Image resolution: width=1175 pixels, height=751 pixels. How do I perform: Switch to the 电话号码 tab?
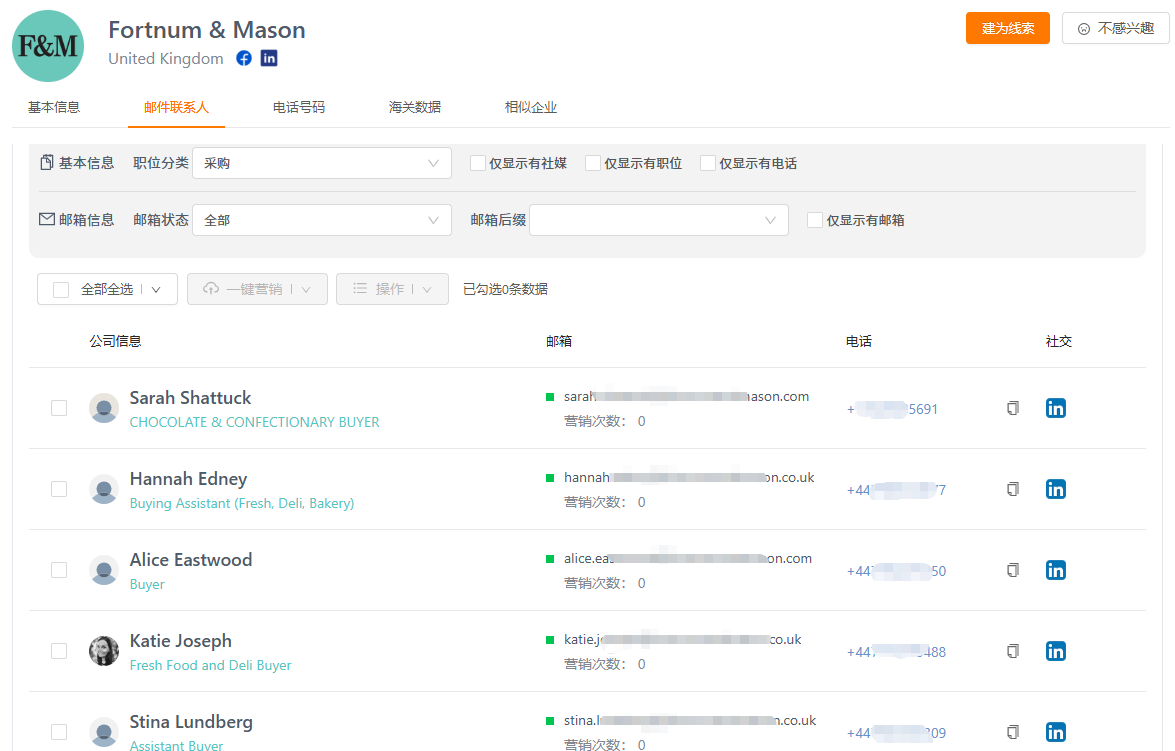point(299,107)
